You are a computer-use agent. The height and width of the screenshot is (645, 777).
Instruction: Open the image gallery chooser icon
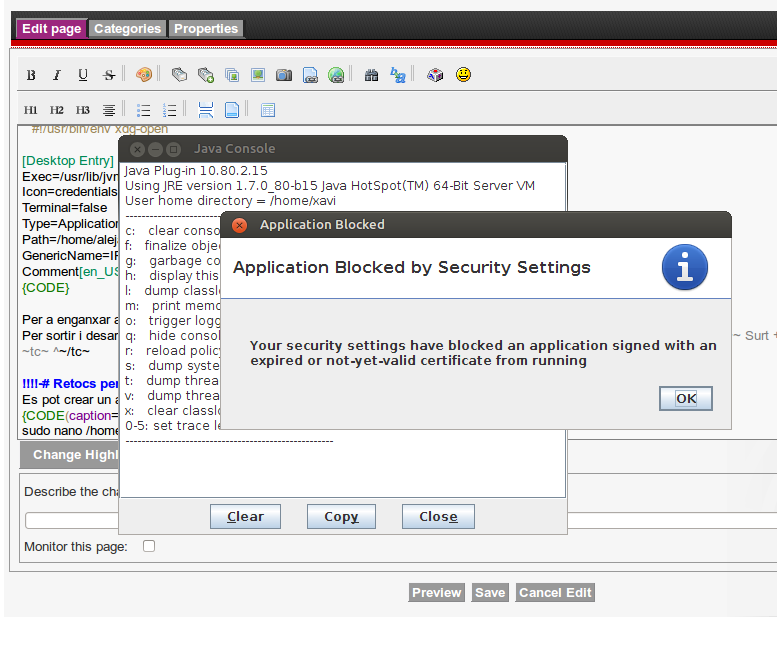click(x=232, y=75)
